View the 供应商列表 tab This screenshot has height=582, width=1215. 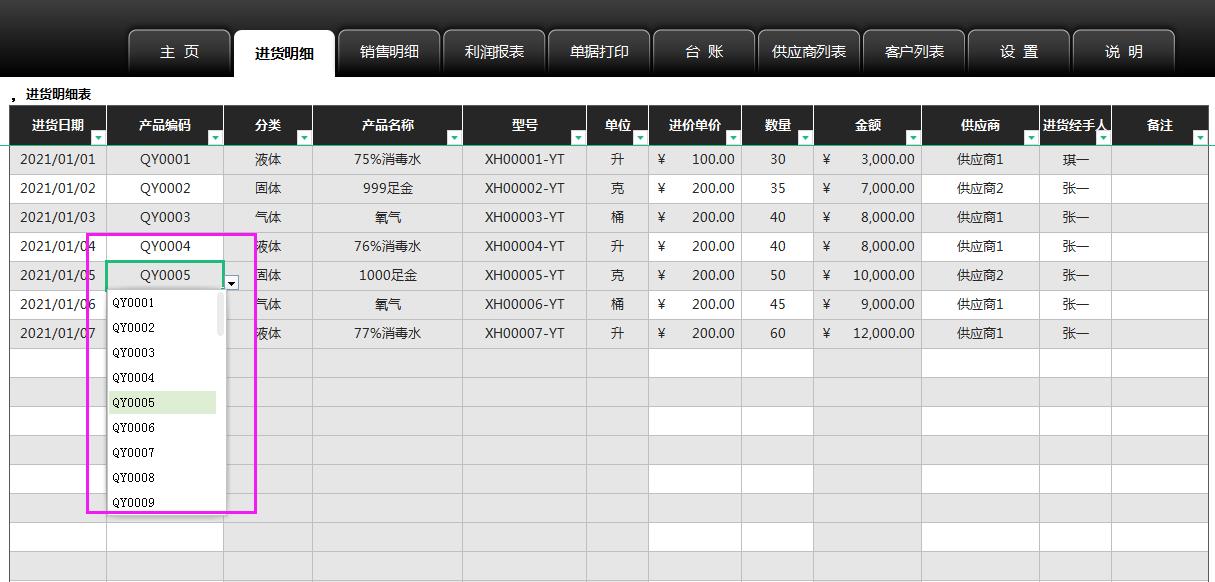pyautogui.click(x=809, y=51)
